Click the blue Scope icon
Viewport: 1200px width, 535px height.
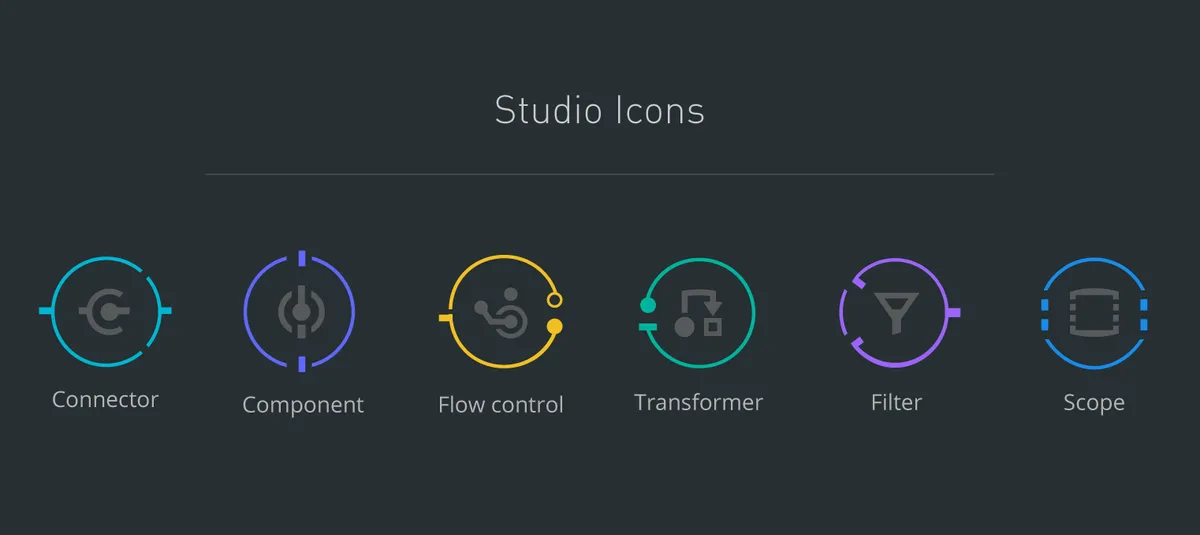click(x=1093, y=313)
